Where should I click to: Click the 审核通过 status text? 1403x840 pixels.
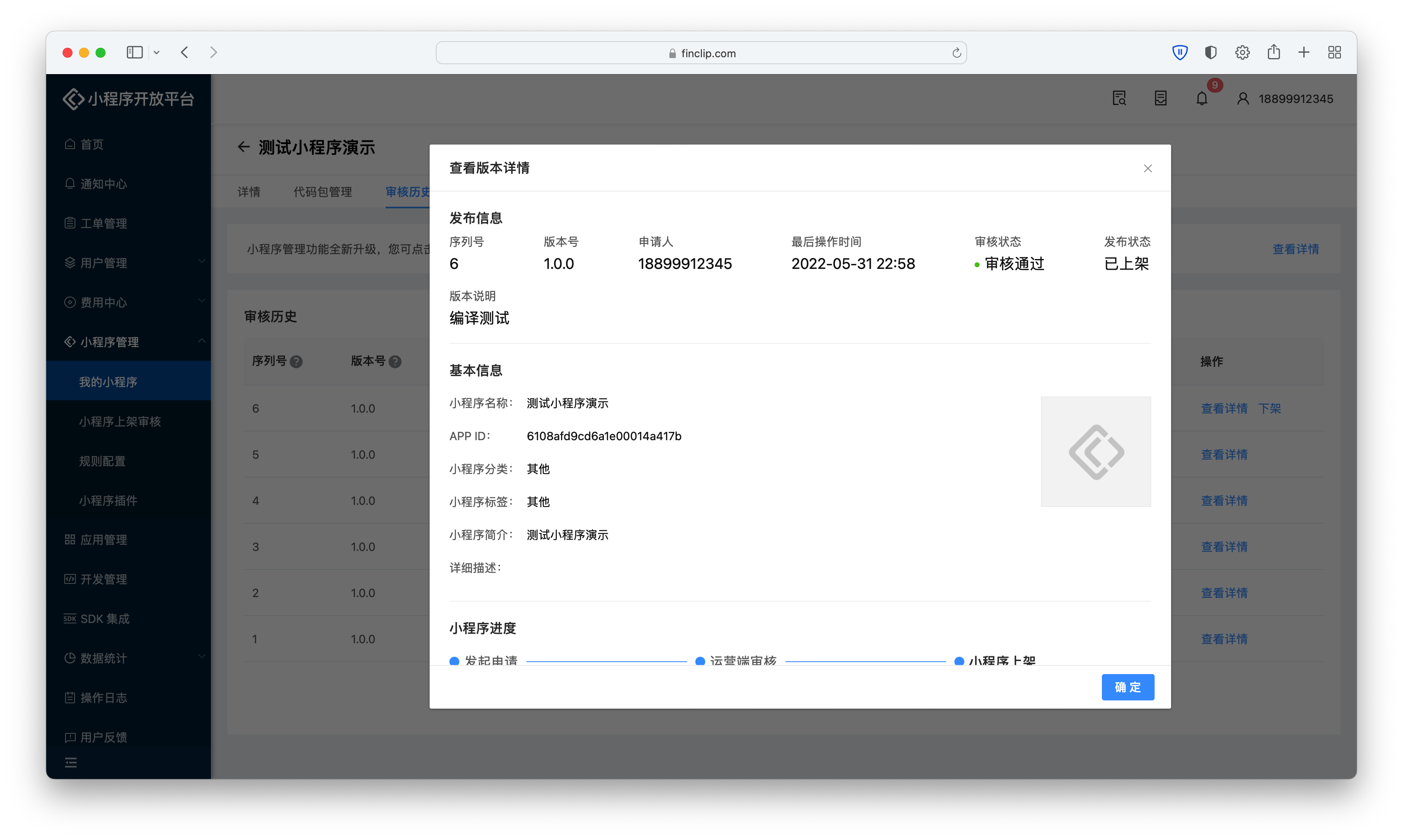(x=1014, y=264)
